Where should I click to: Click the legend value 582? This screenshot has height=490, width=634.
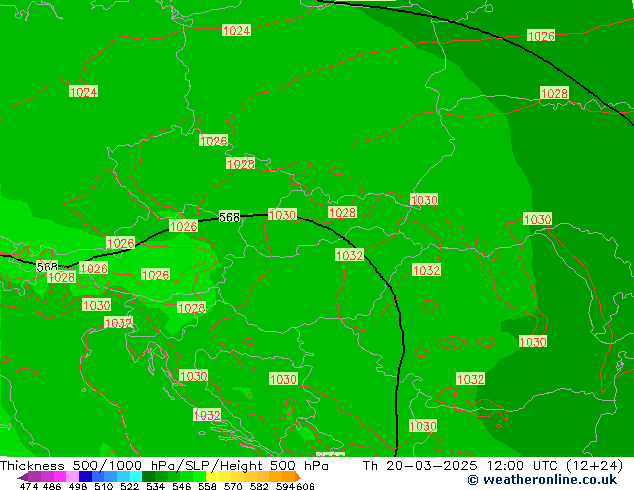(x=259, y=486)
